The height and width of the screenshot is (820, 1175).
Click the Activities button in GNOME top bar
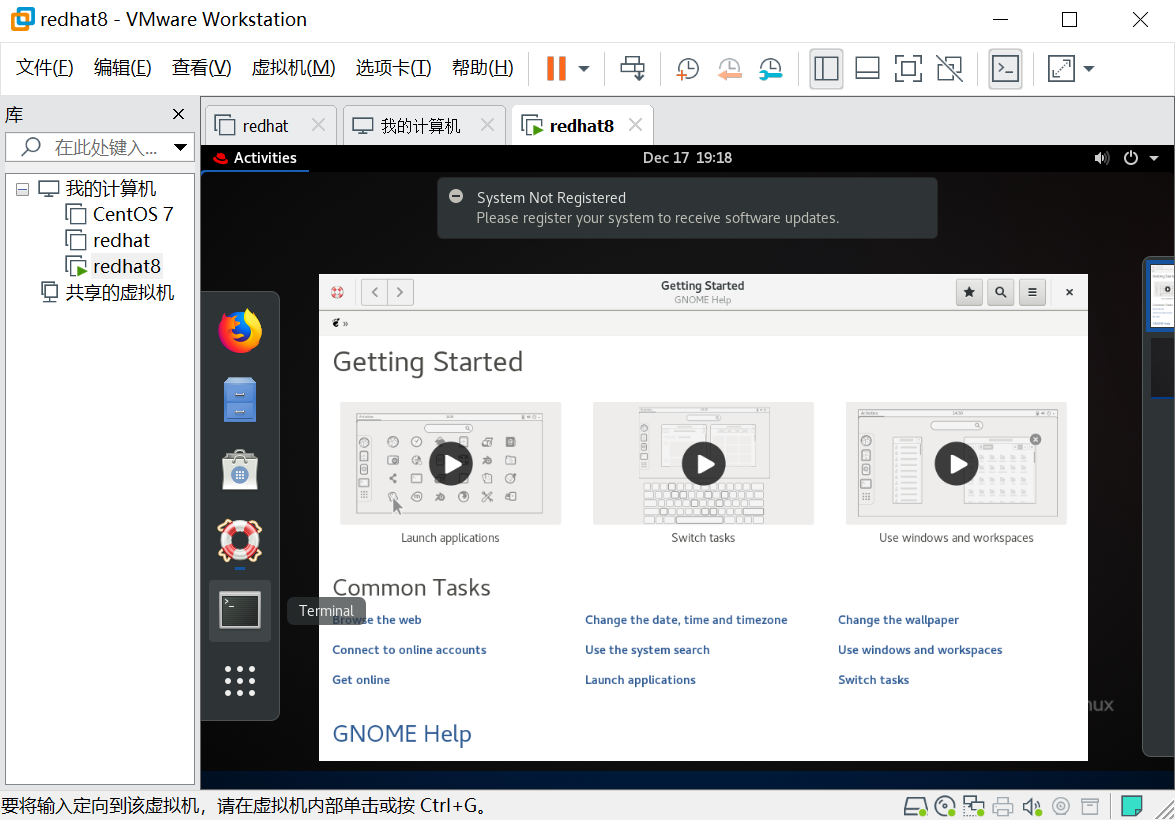click(x=256, y=157)
